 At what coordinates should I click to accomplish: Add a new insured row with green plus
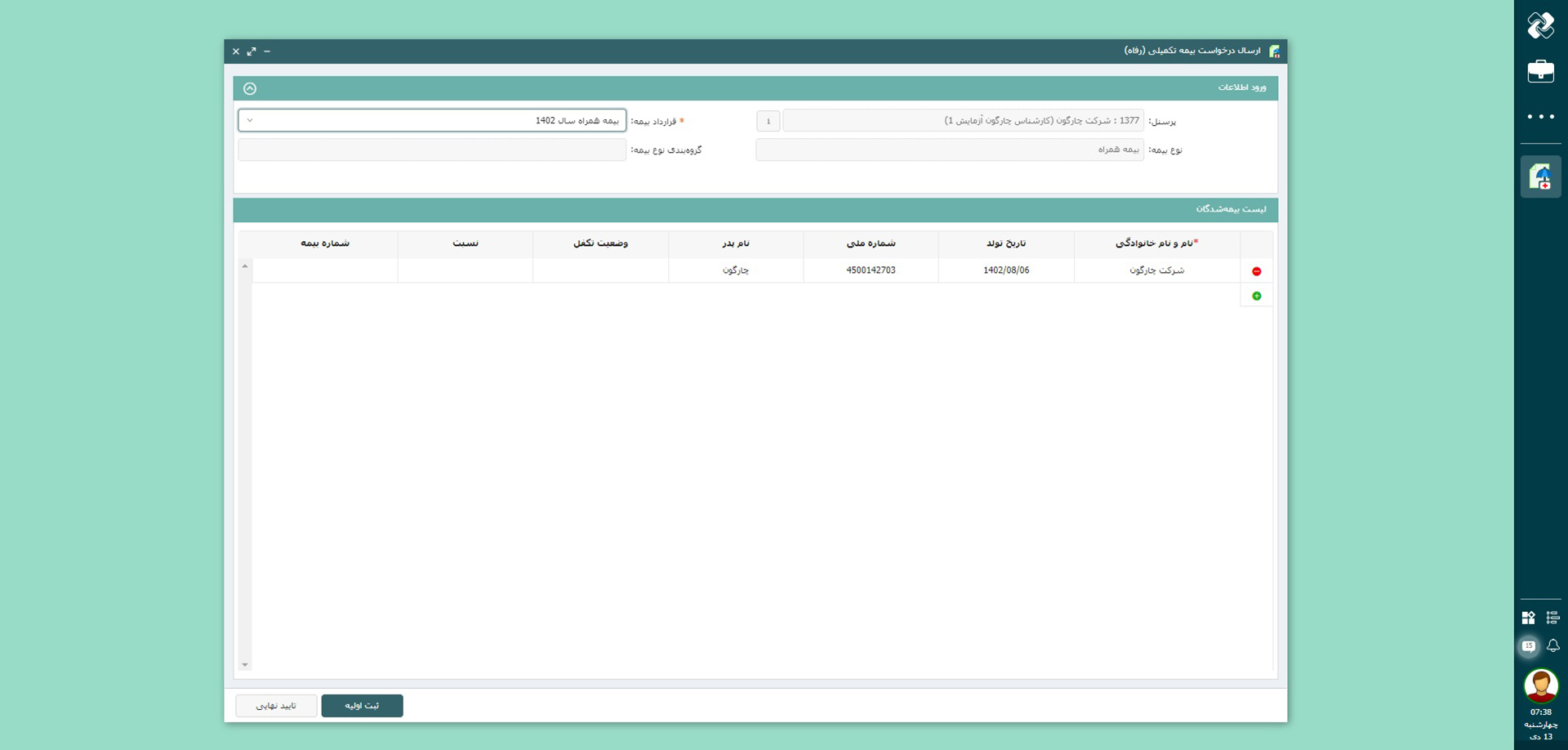1256,296
